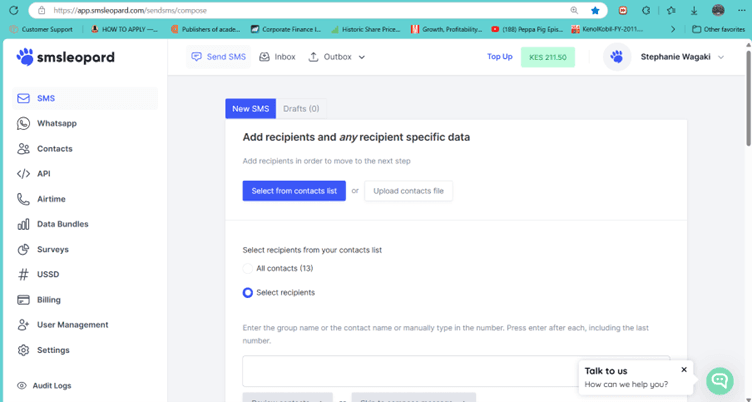Open the live chat bubble icon

point(719,380)
